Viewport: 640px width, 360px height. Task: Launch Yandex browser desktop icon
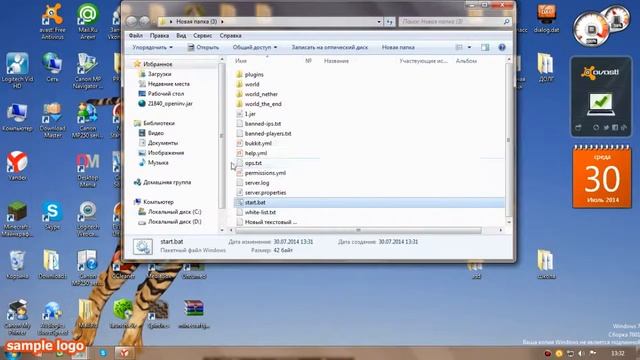tap(17, 166)
